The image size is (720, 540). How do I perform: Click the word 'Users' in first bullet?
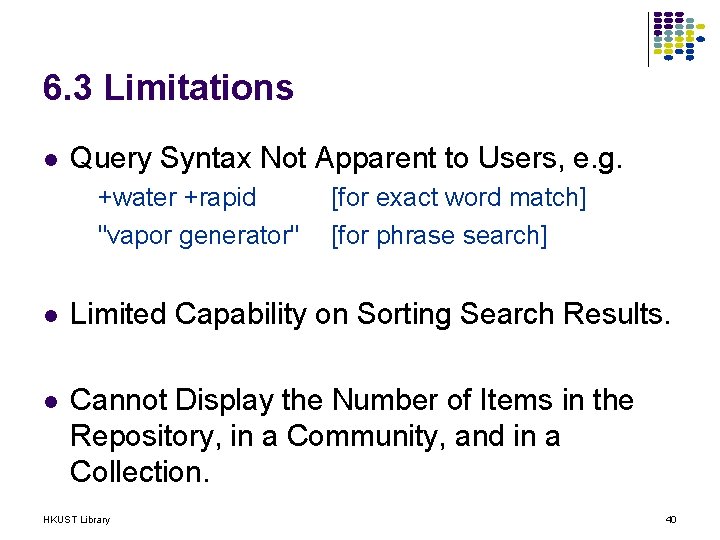(521, 158)
